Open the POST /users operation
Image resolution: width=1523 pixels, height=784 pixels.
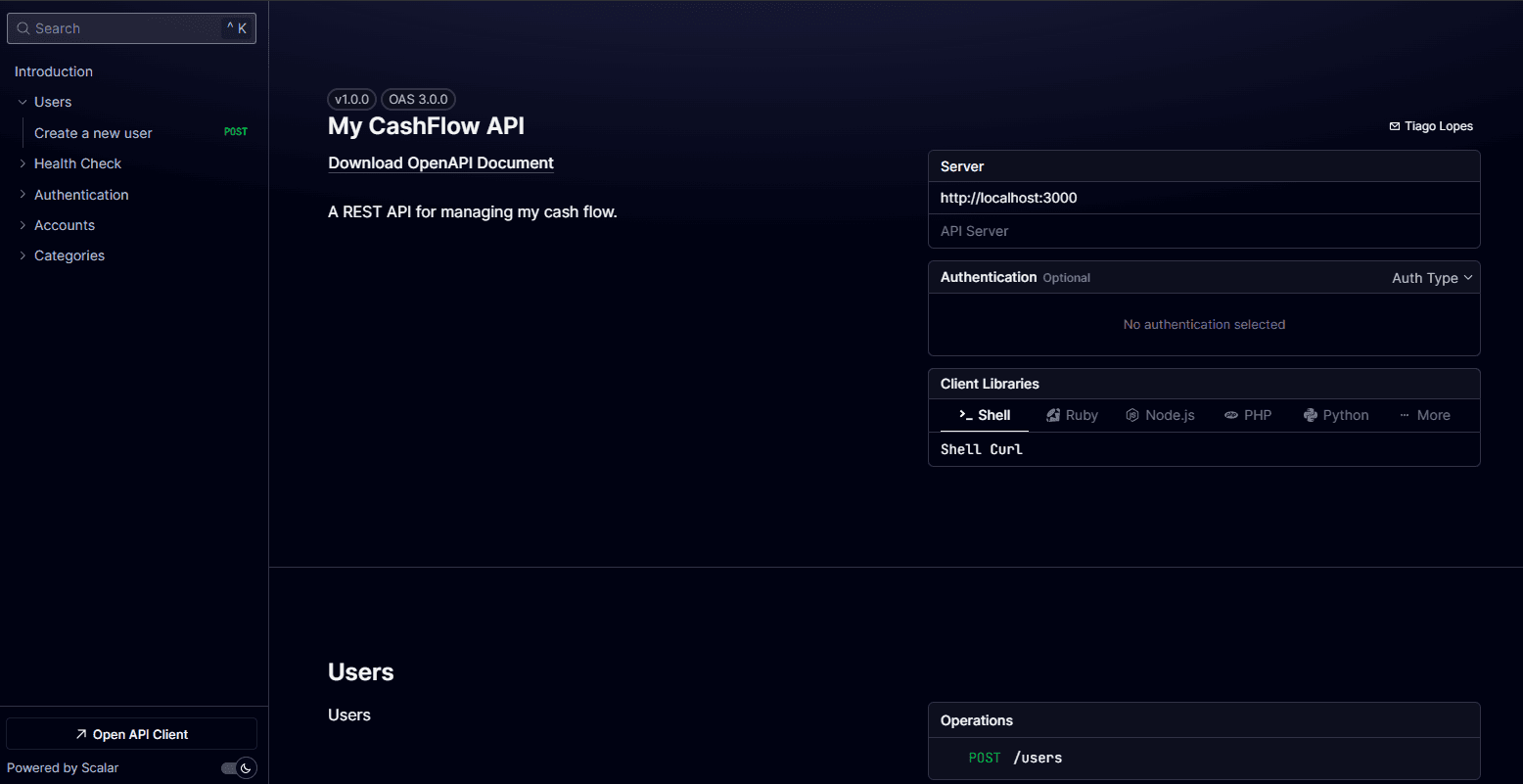pos(1015,758)
